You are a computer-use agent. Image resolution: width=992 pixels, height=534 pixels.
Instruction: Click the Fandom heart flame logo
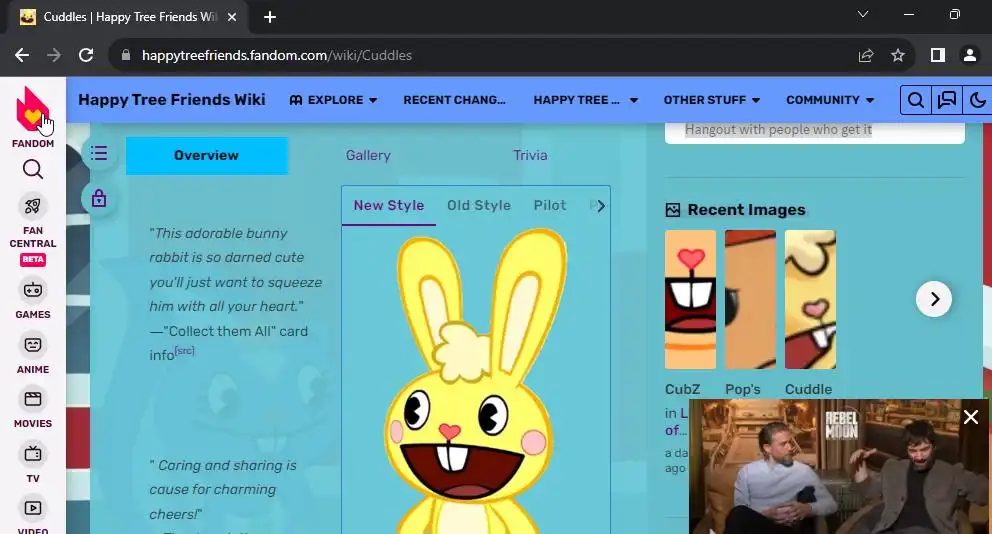pos(32,109)
